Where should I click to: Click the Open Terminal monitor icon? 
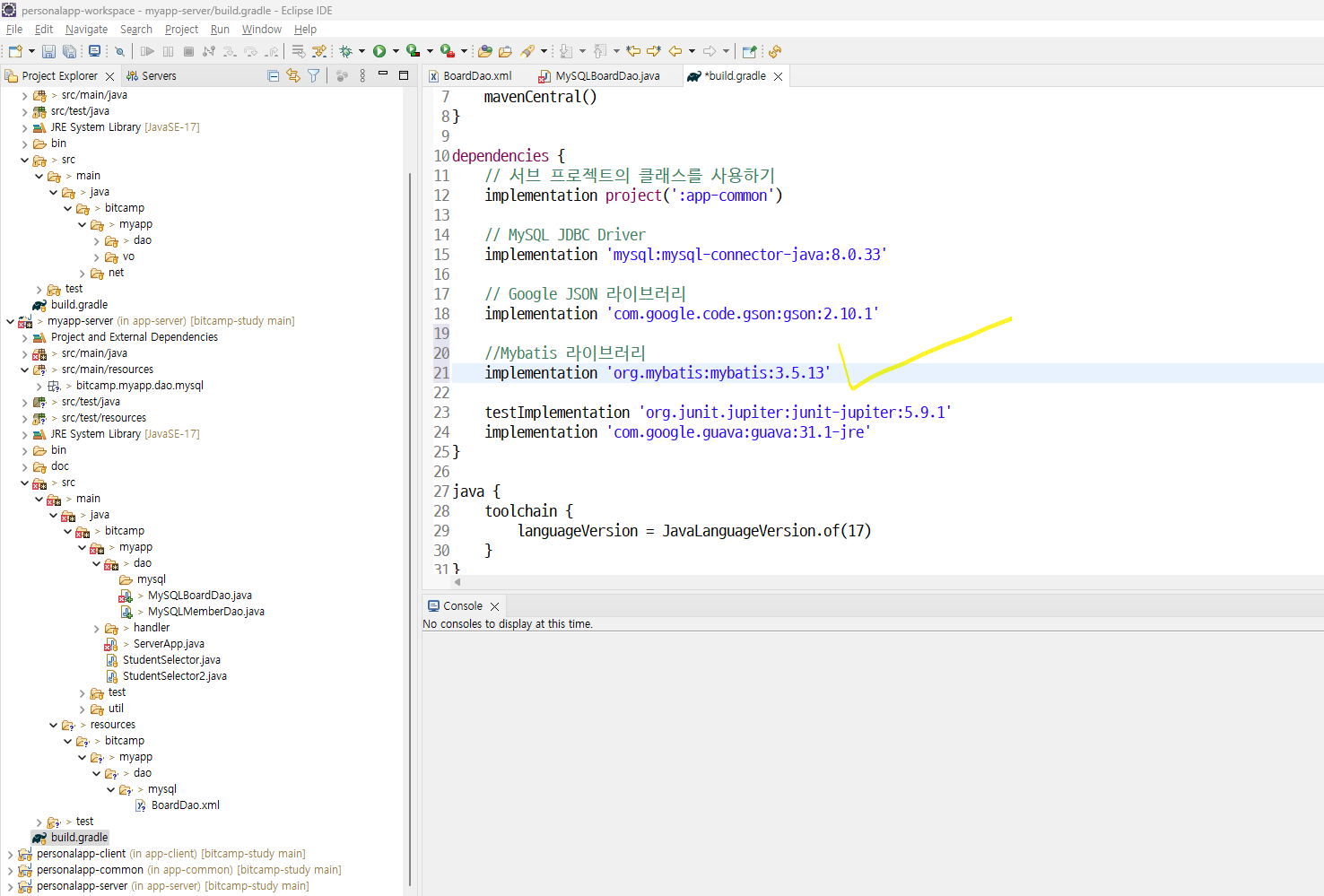coord(94,51)
